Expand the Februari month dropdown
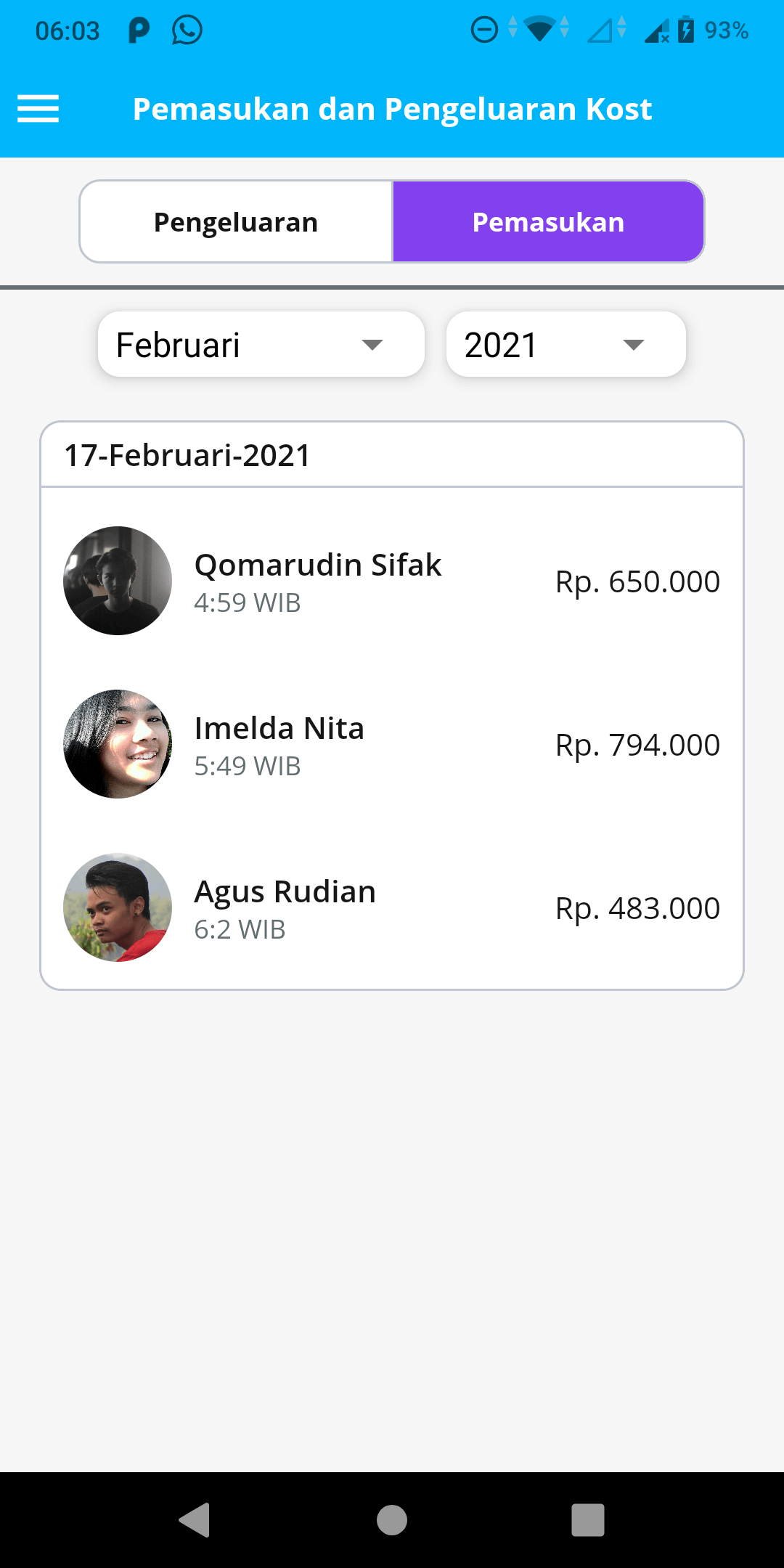This screenshot has height=1568, width=784. point(261,344)
